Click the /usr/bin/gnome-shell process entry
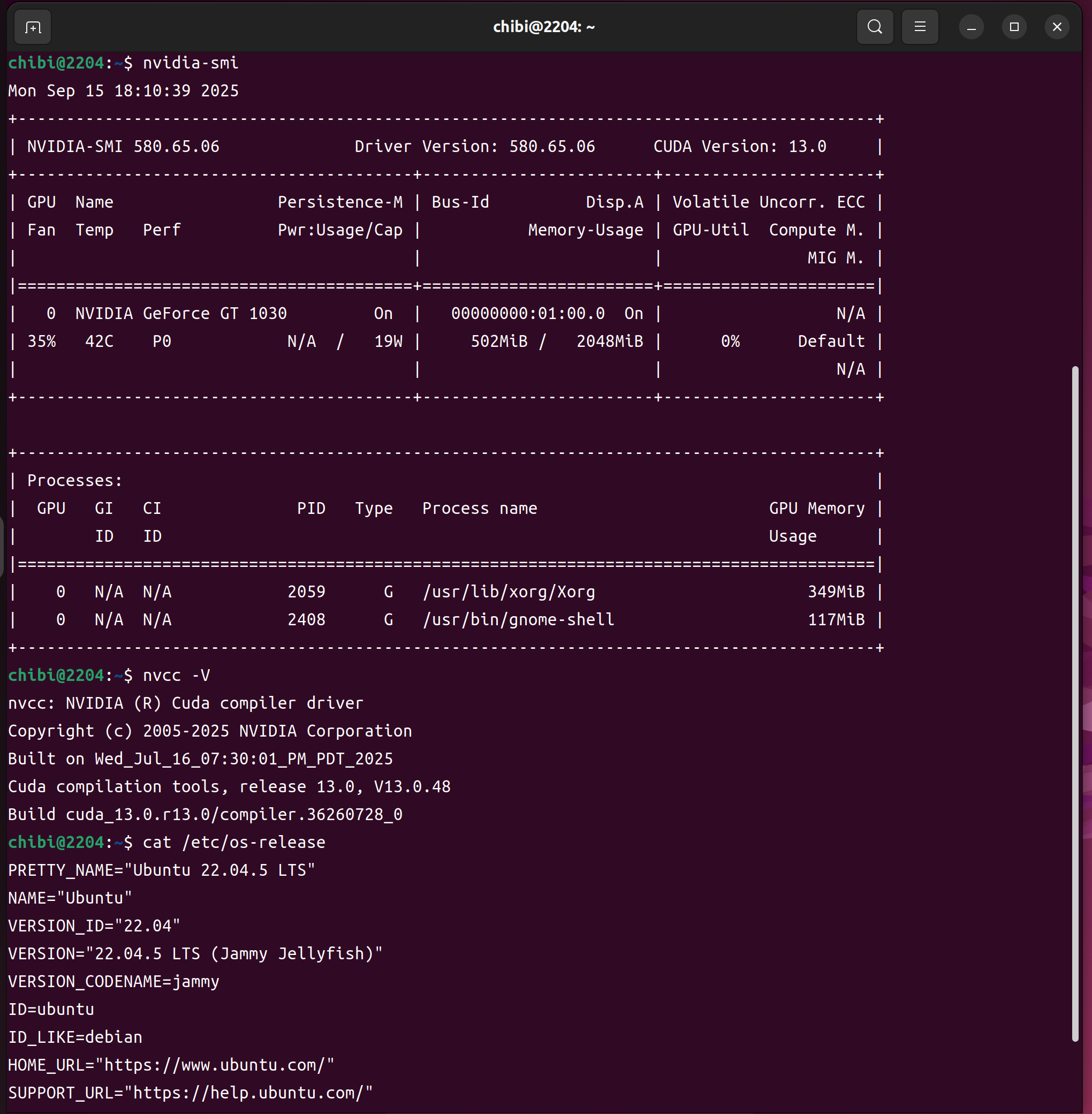This screenshot has width=1092, height=1114. (519, 619)
